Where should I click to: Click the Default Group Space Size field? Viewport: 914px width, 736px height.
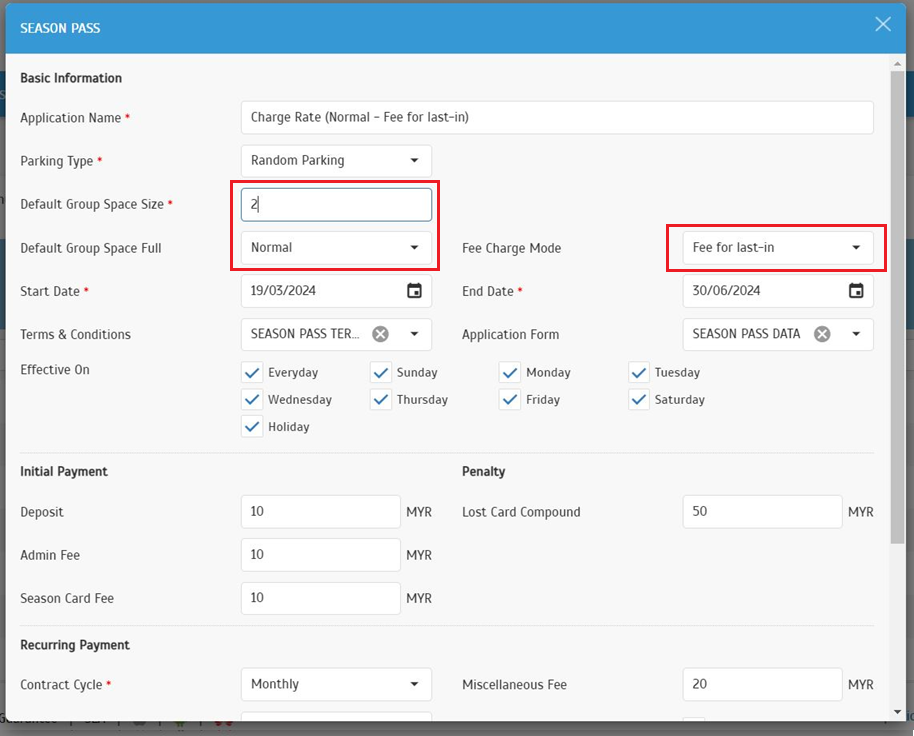click(336, 204)
